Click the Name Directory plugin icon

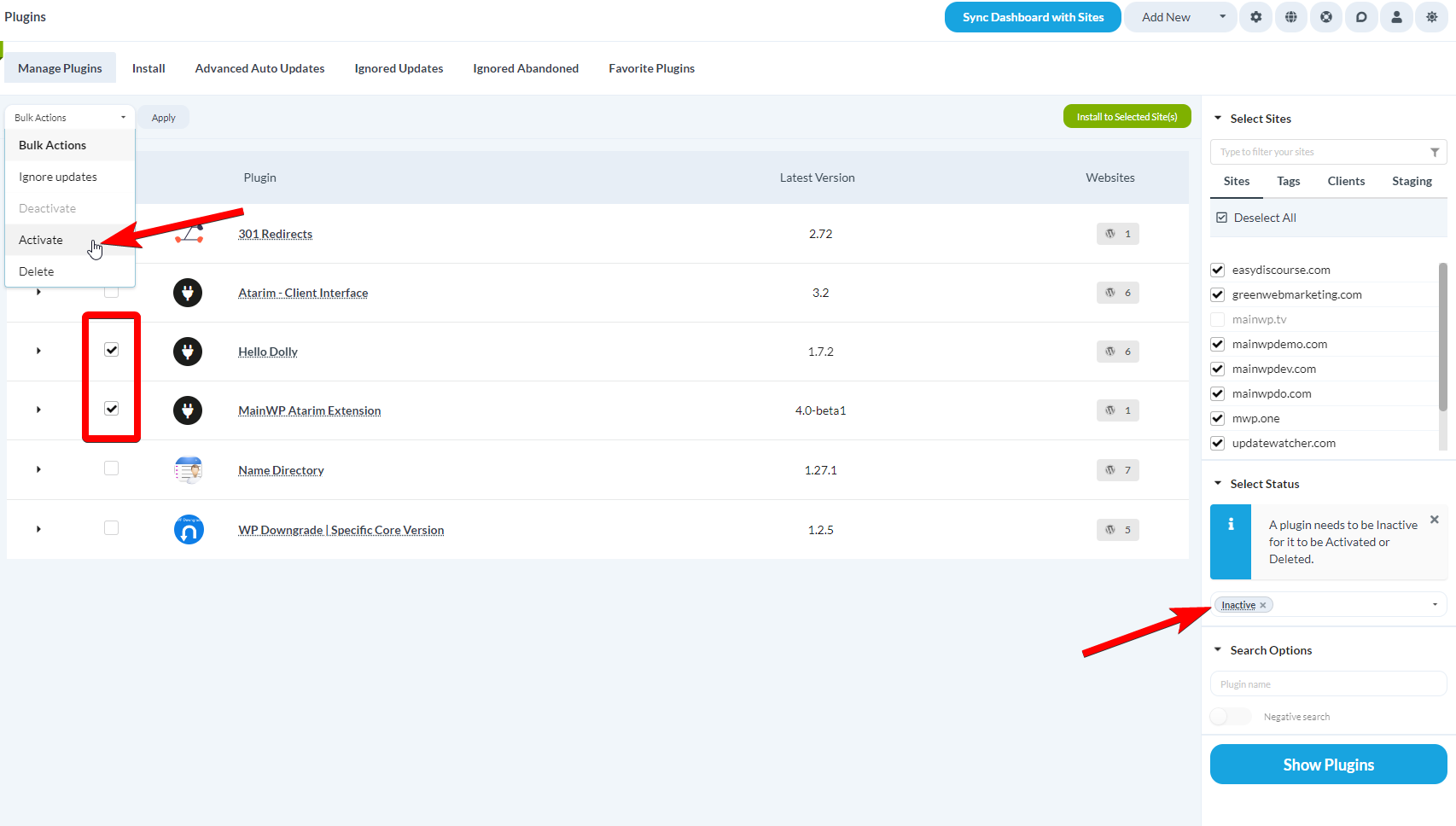coord(188,469)
